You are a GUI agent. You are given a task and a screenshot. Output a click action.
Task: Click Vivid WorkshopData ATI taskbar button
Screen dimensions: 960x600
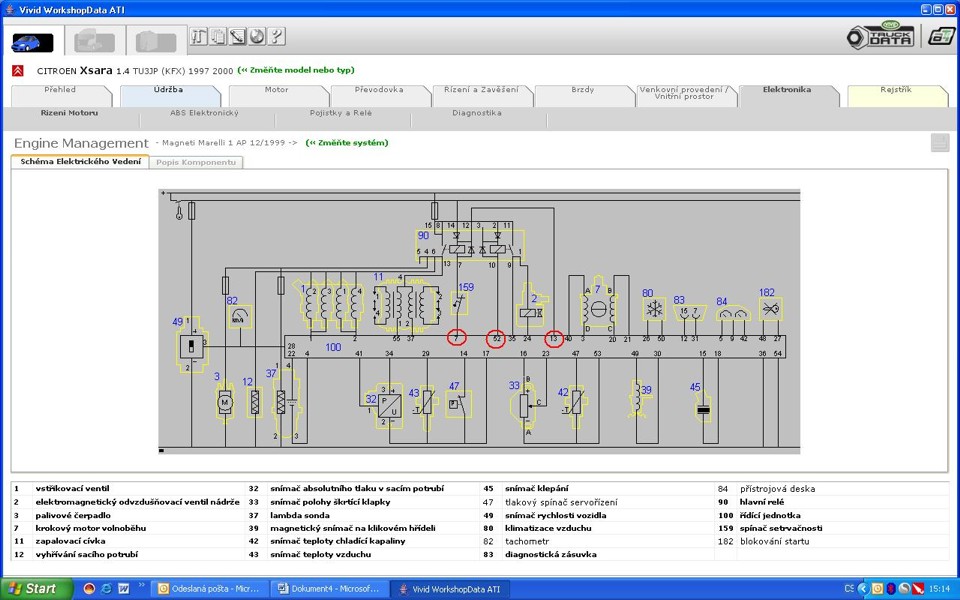(449, 589)
